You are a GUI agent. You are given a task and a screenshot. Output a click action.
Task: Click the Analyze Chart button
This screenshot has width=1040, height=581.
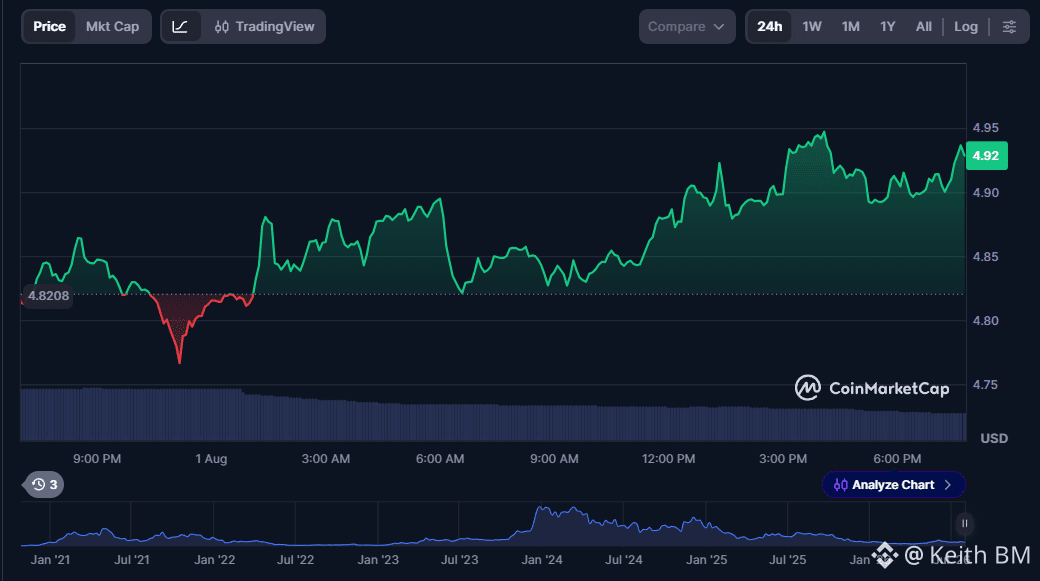(893, 485)
